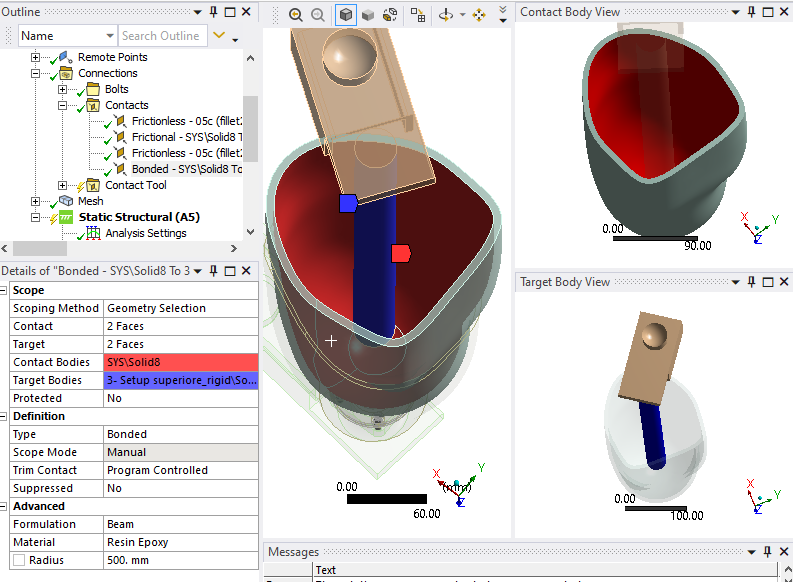Maximize the Outline panel
Screen dimensions: 793x582
[x=230, y=12]
